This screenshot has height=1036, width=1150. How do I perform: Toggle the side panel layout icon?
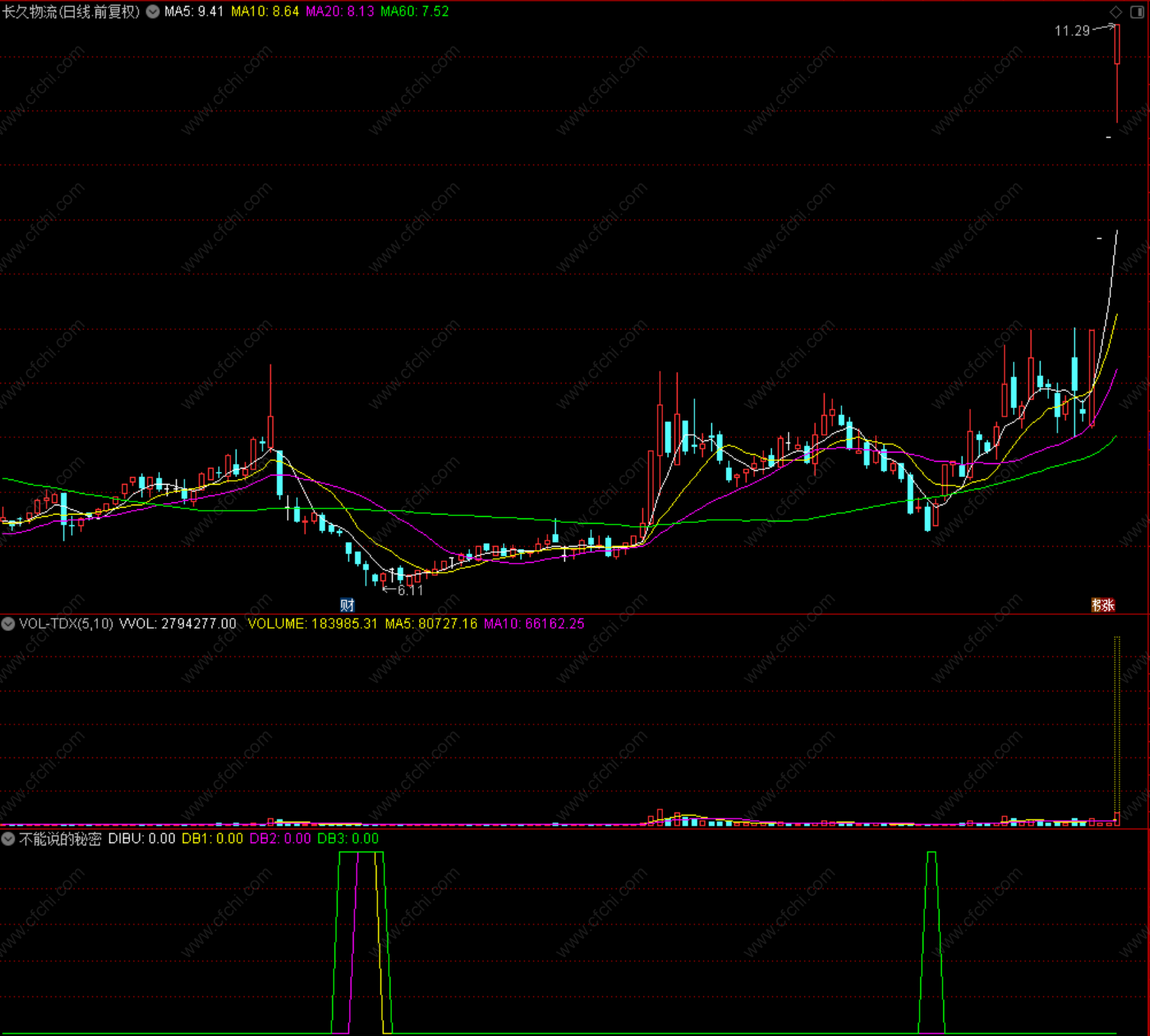tap(1137, 11)
